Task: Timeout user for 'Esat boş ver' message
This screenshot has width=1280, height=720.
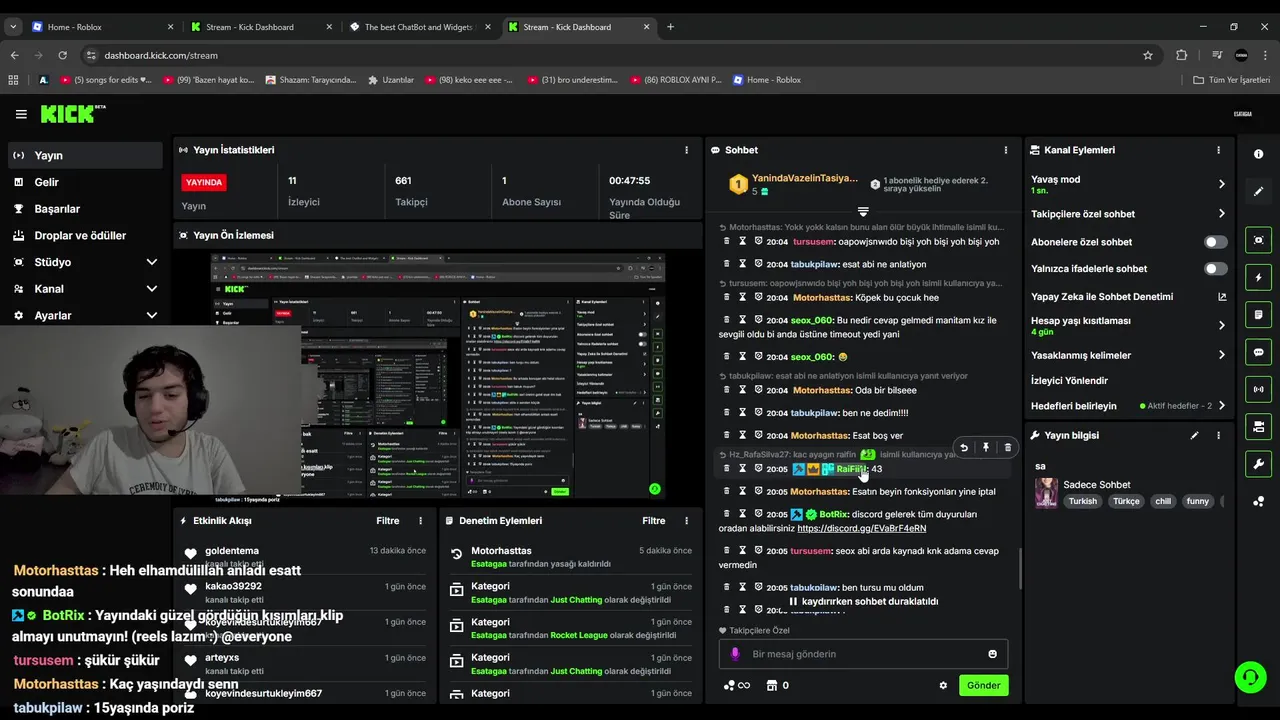Action: click(742, 436)
